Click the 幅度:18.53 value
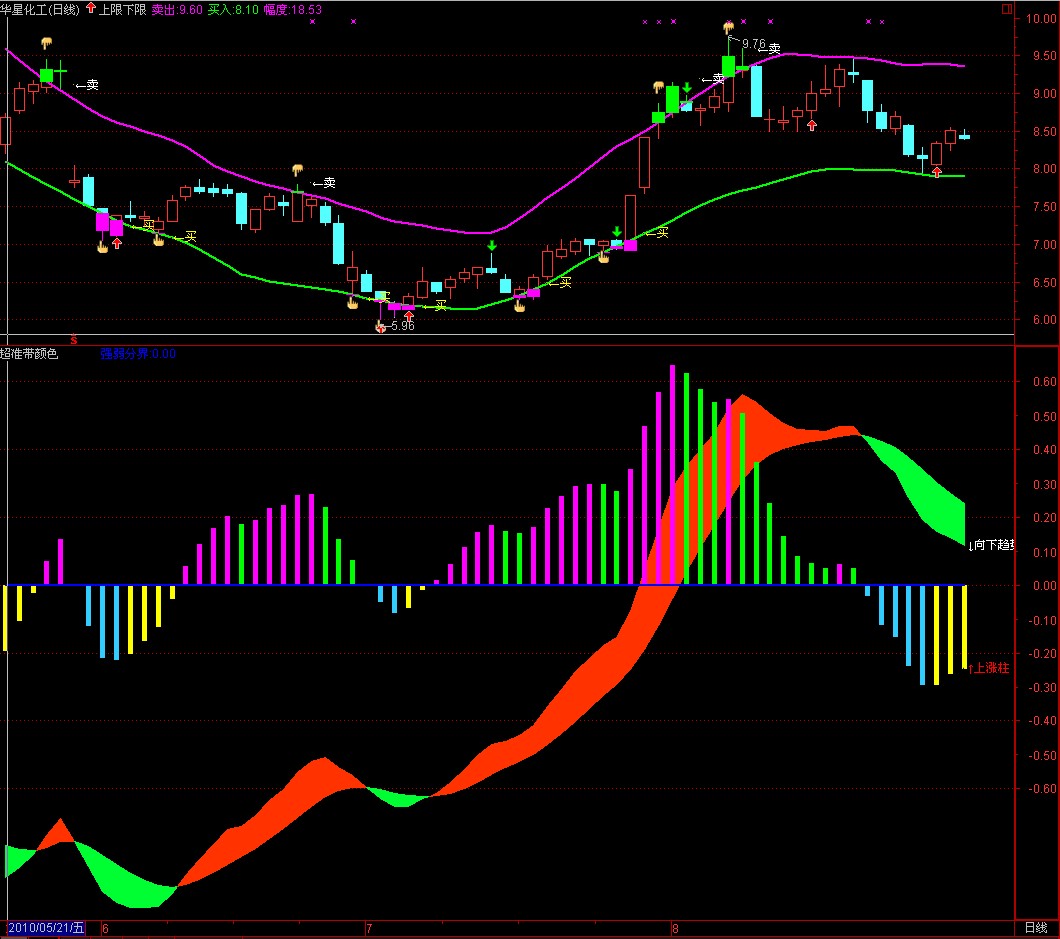Viewport: 1060px width, 939px height. (x=293, y=9)
